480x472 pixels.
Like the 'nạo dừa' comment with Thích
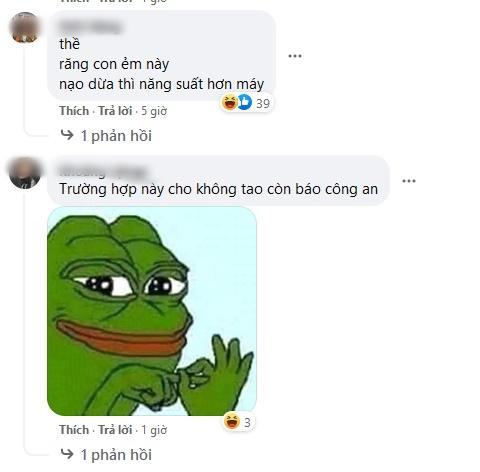click(74, 111)
